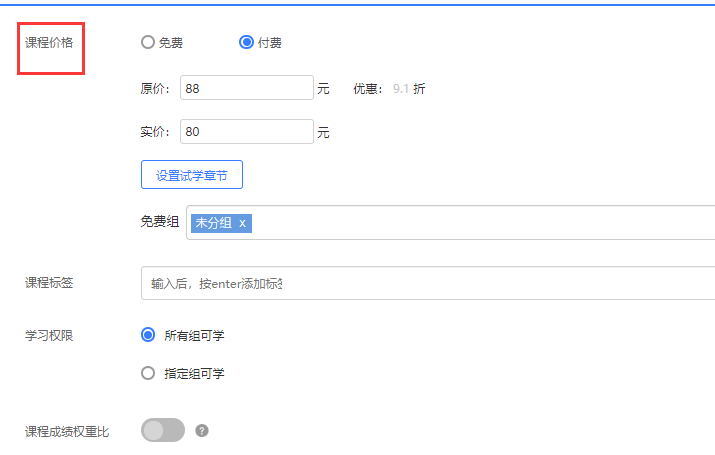Remove the 未分组 tag with its x
The width and height of the screenshot is (715, 455).
pos(242,223)
